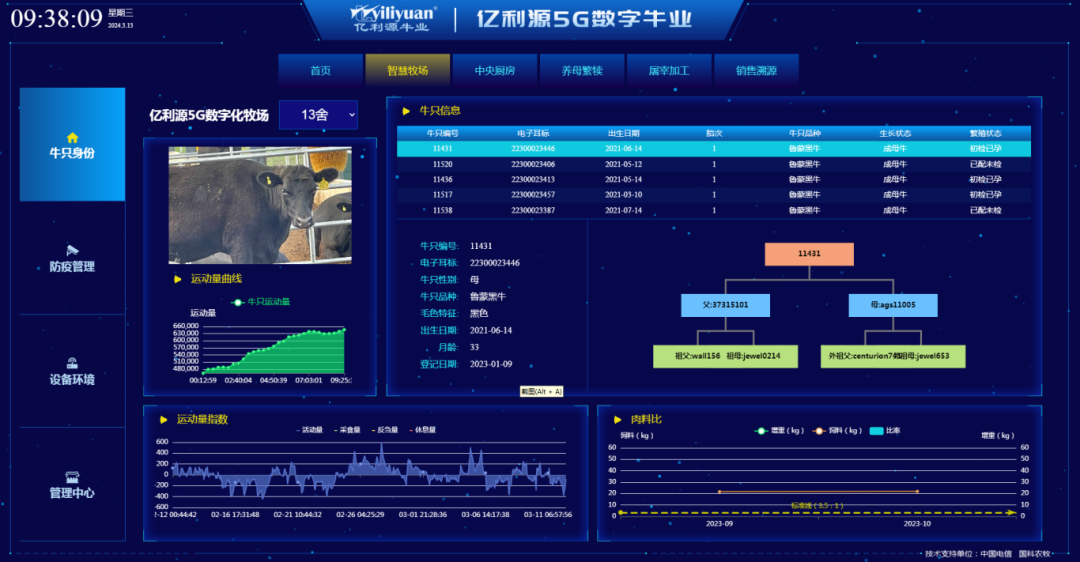
Task: Toggle the 休息量 legend entry
Action: click(x=423, y=430)
